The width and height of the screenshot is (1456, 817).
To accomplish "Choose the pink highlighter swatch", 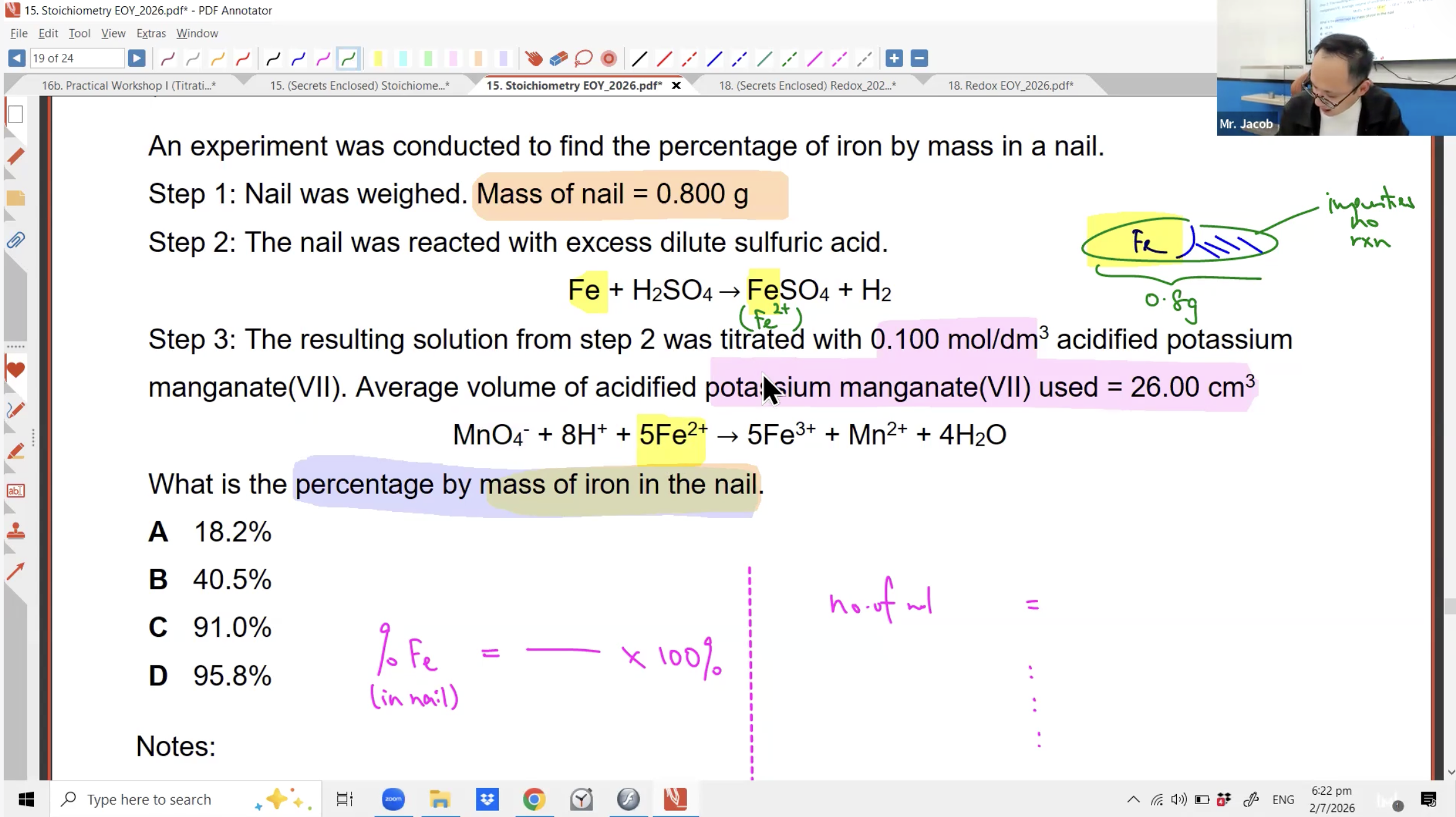I will point(453,59).
